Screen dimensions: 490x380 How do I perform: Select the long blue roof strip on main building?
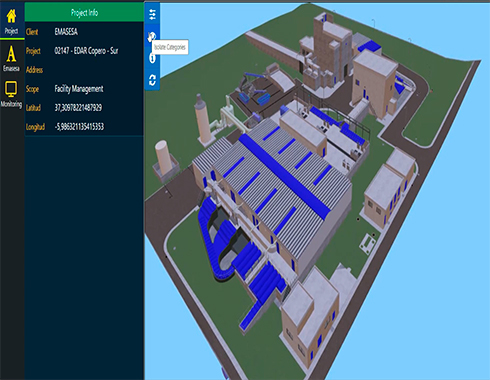[284, 176]
